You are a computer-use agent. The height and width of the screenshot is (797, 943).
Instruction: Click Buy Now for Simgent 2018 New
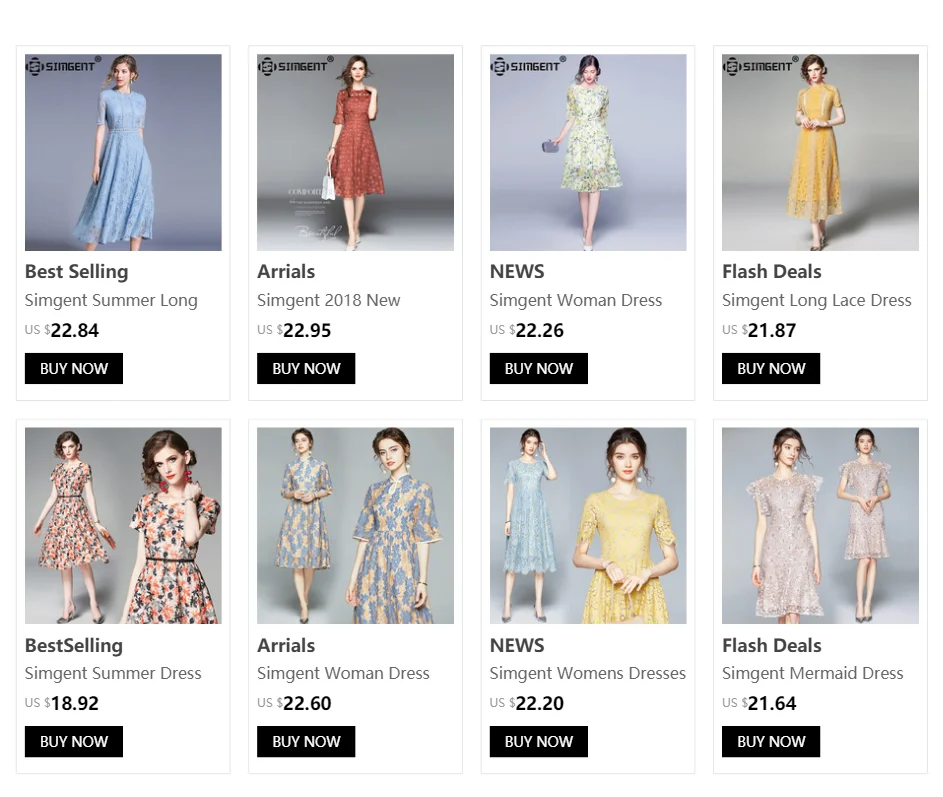point(306,368)
